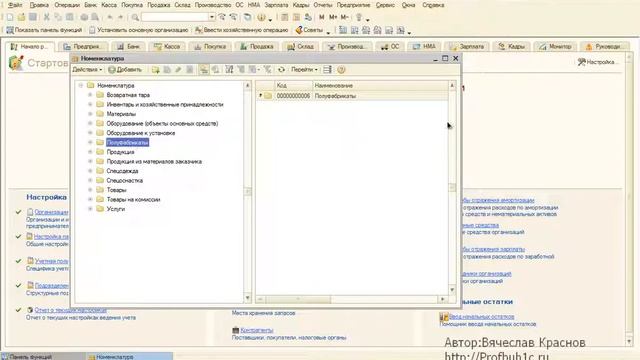Click move-to-group icon in Номенклатура toolbar
The width and height of the screenshot is (640, 360).
[x=216, y=70]
